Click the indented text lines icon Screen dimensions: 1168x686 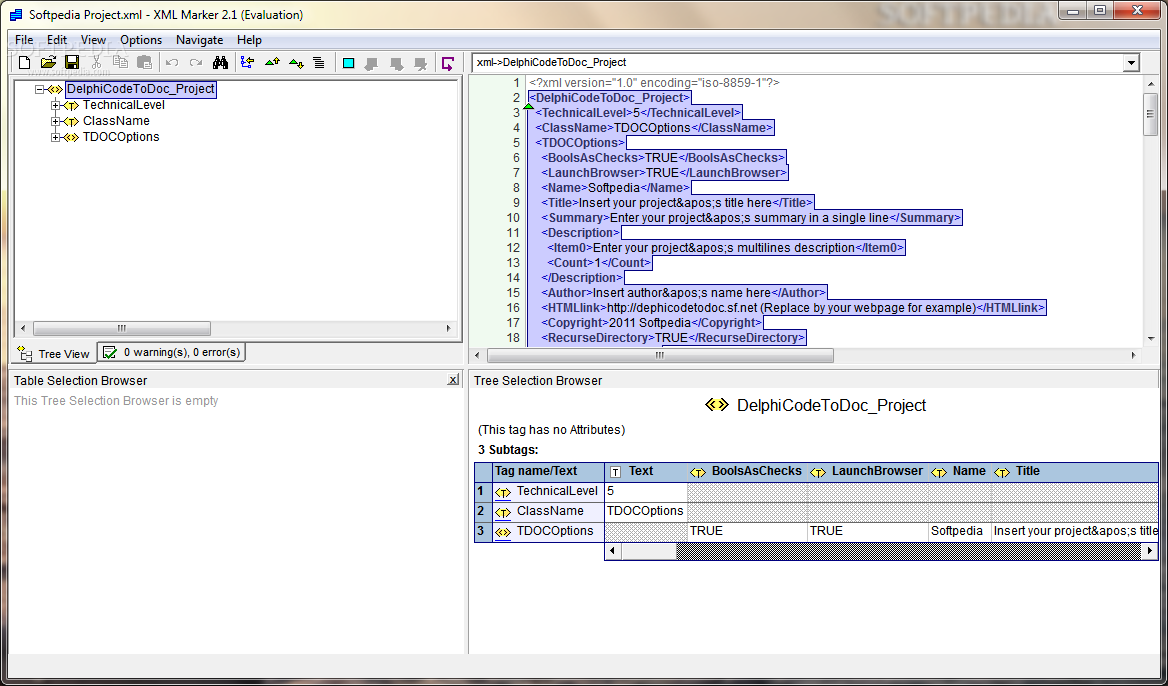[x=319, y=63]
